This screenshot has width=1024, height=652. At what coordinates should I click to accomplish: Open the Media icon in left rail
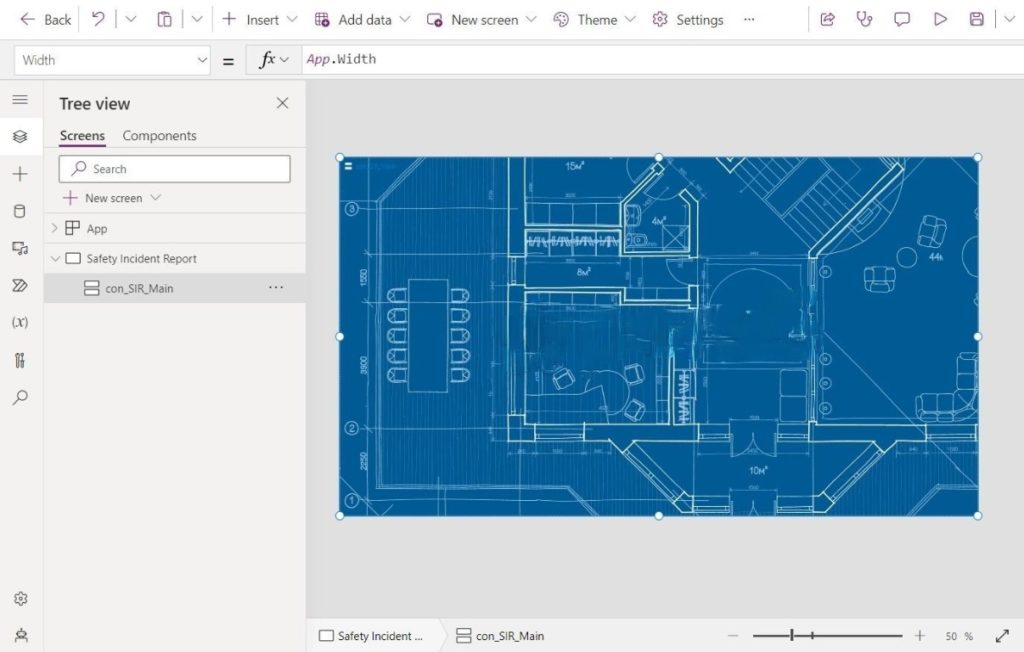click(20, 248)
